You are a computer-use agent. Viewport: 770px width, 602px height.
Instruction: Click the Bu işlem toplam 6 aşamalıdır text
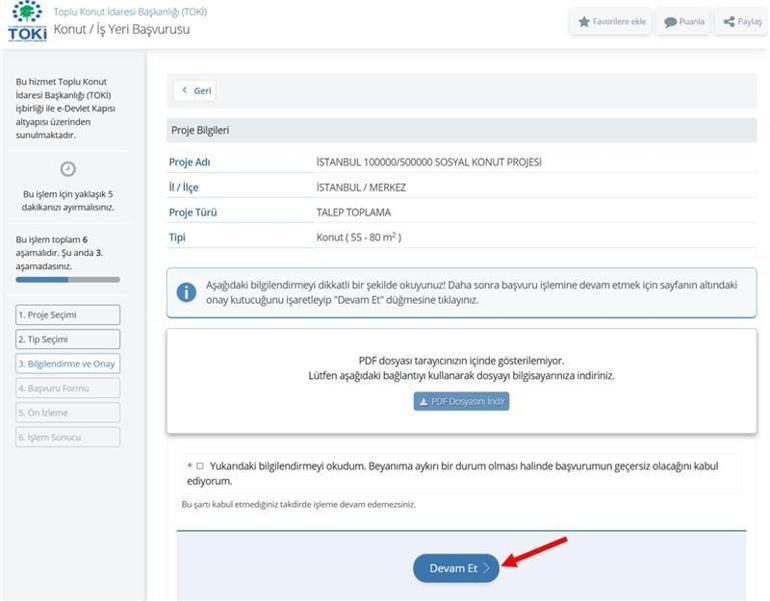pyautogui.click(x=59, y=253)
